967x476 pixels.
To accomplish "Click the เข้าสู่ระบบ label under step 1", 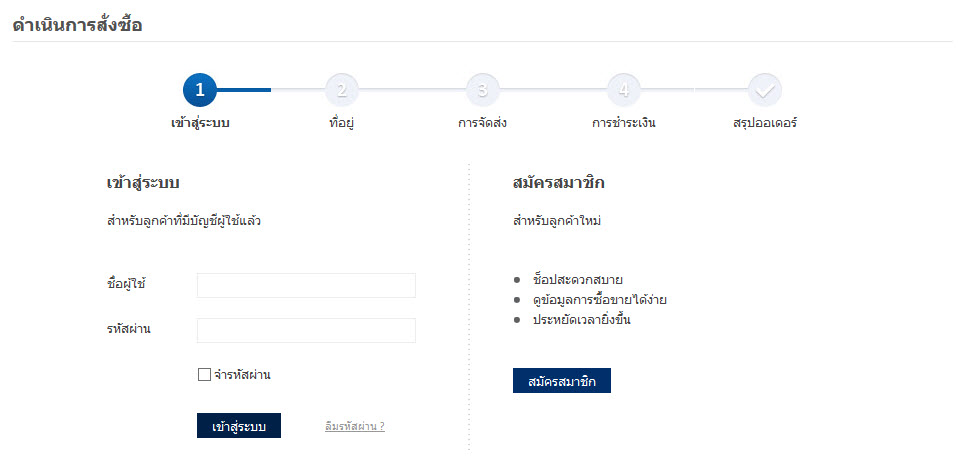I will (x=201, y=124).
